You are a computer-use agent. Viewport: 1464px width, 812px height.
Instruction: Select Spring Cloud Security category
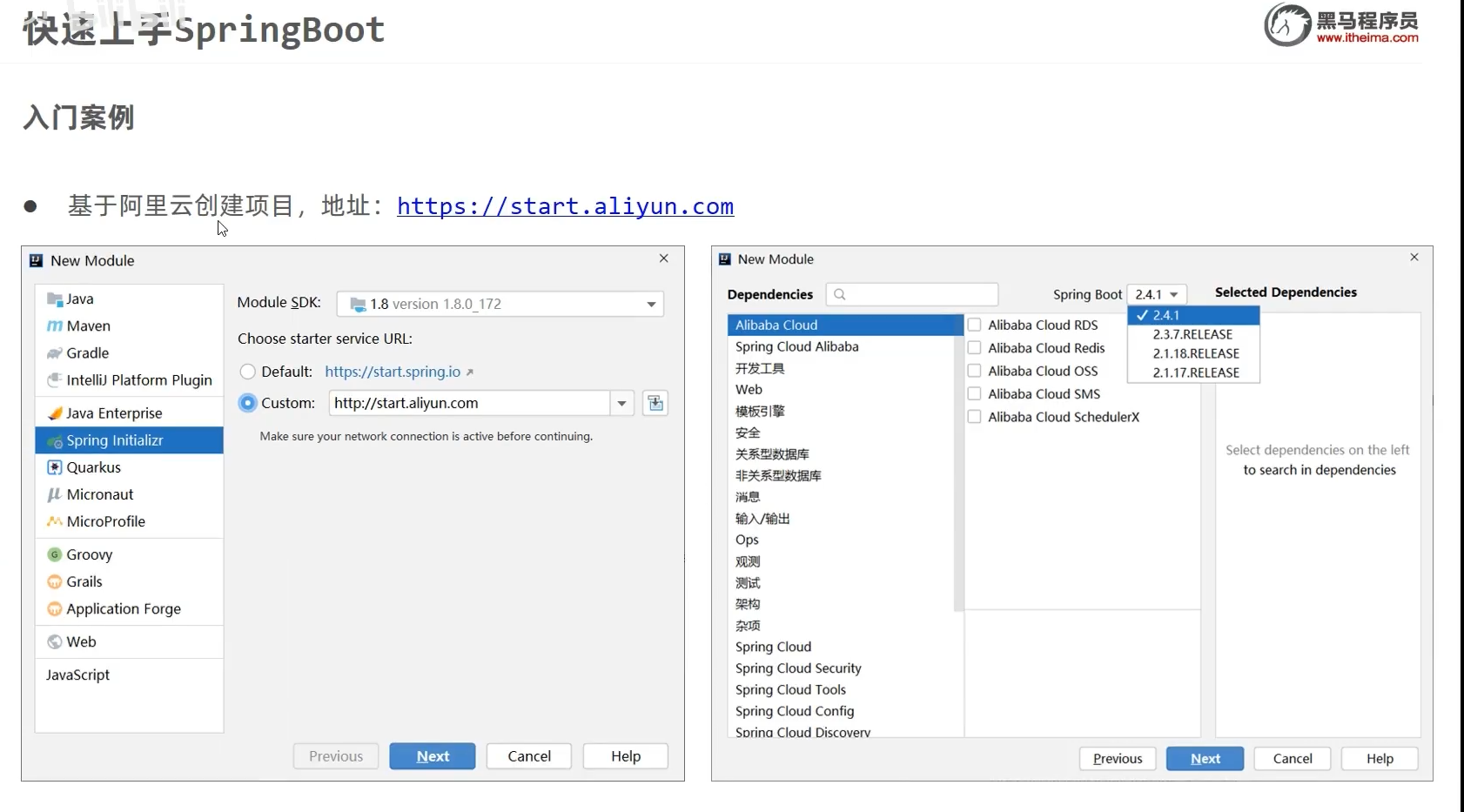[x=841, y=668]
